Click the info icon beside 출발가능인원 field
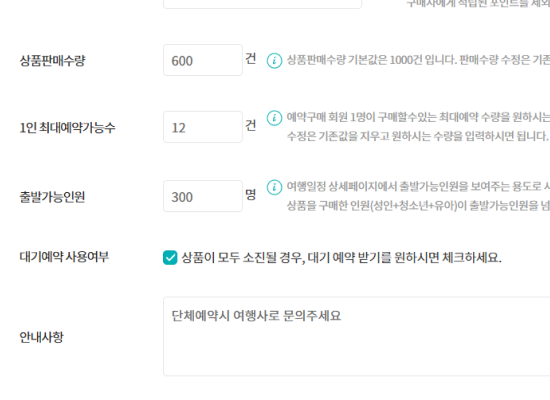 click(x=274, y=187)
